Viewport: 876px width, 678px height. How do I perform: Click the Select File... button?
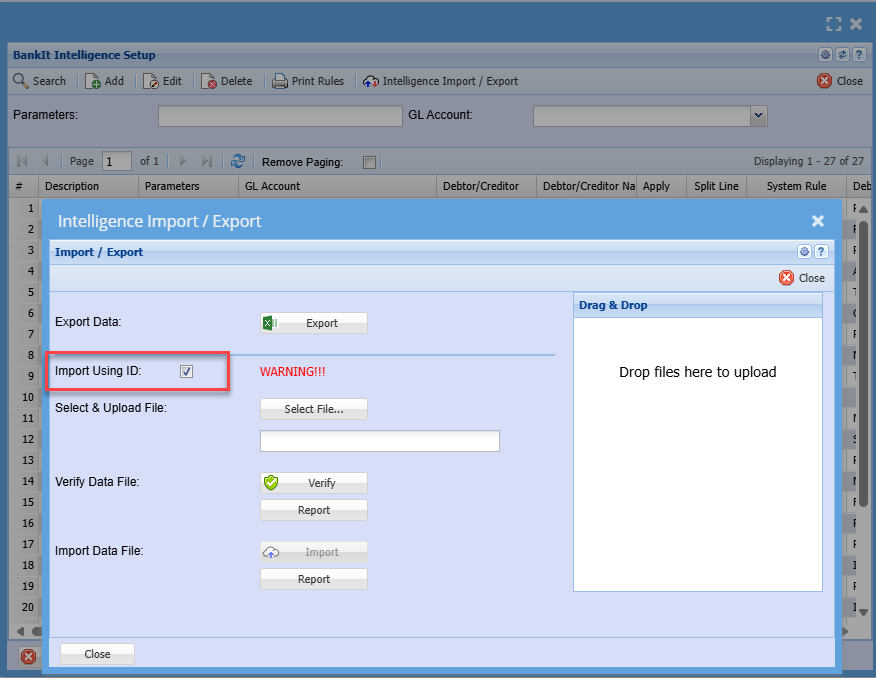(x=314, y=409)
